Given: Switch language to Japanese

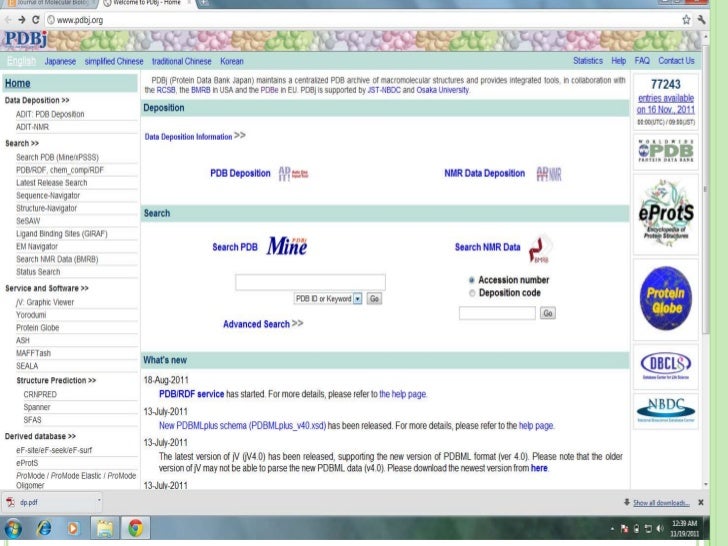Looking at the screenshot, I should (x=60, y=61).
